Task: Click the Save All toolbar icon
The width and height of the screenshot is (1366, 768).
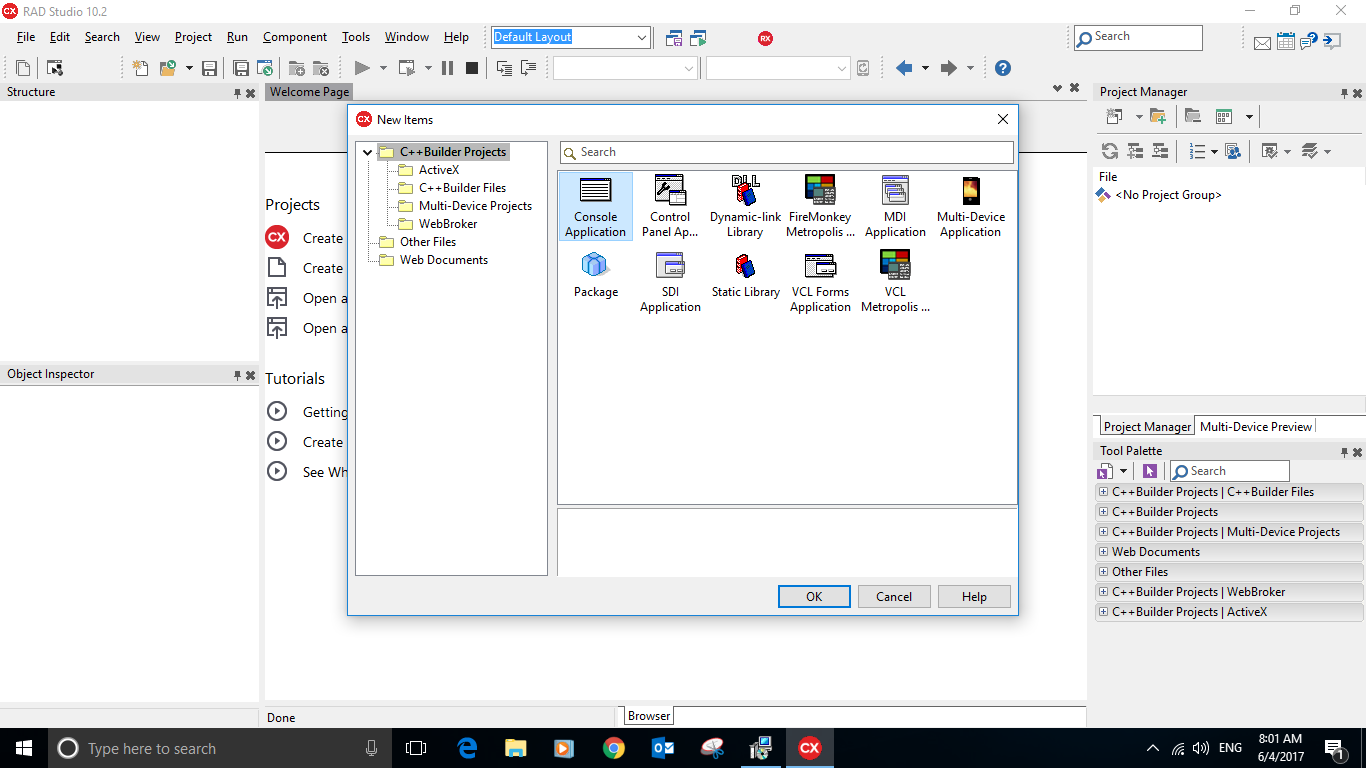Action: pyautogui.click(x=241, y=68)
